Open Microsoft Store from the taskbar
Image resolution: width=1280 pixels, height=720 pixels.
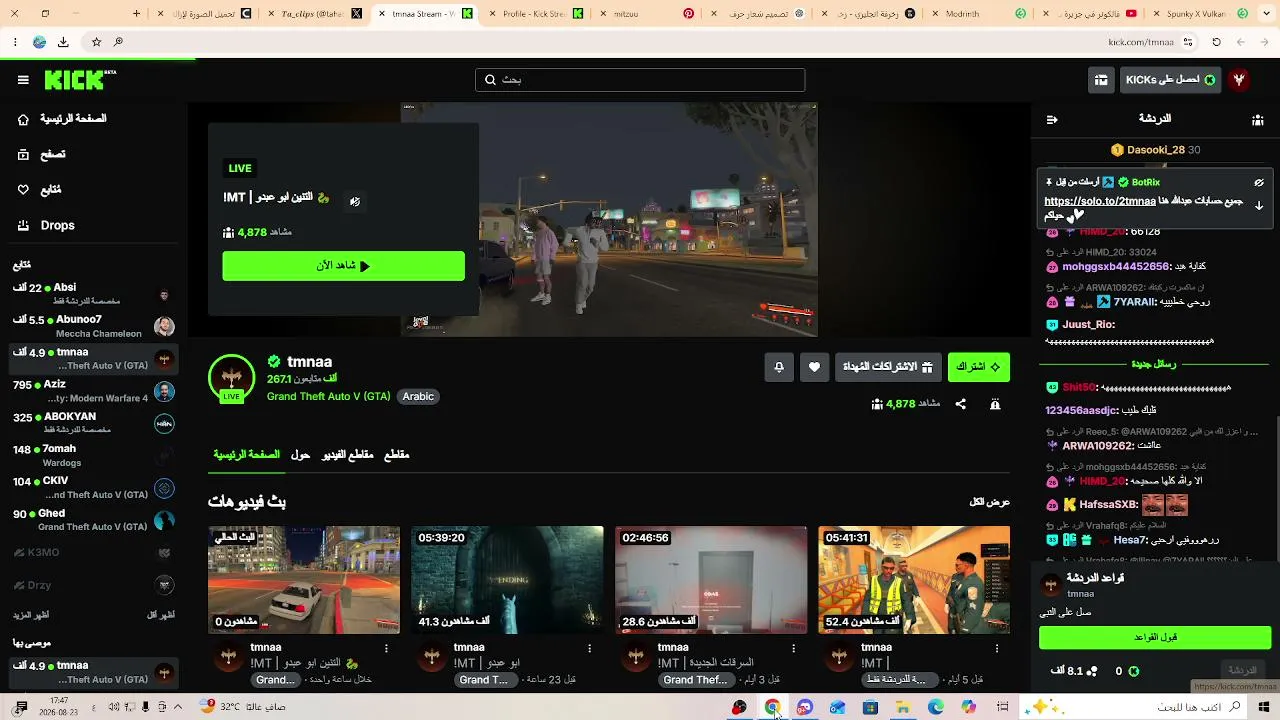870,707
